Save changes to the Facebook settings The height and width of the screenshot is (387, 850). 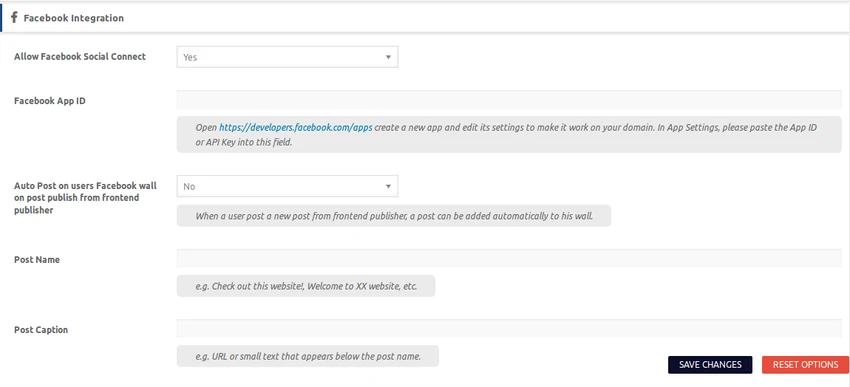710,365
